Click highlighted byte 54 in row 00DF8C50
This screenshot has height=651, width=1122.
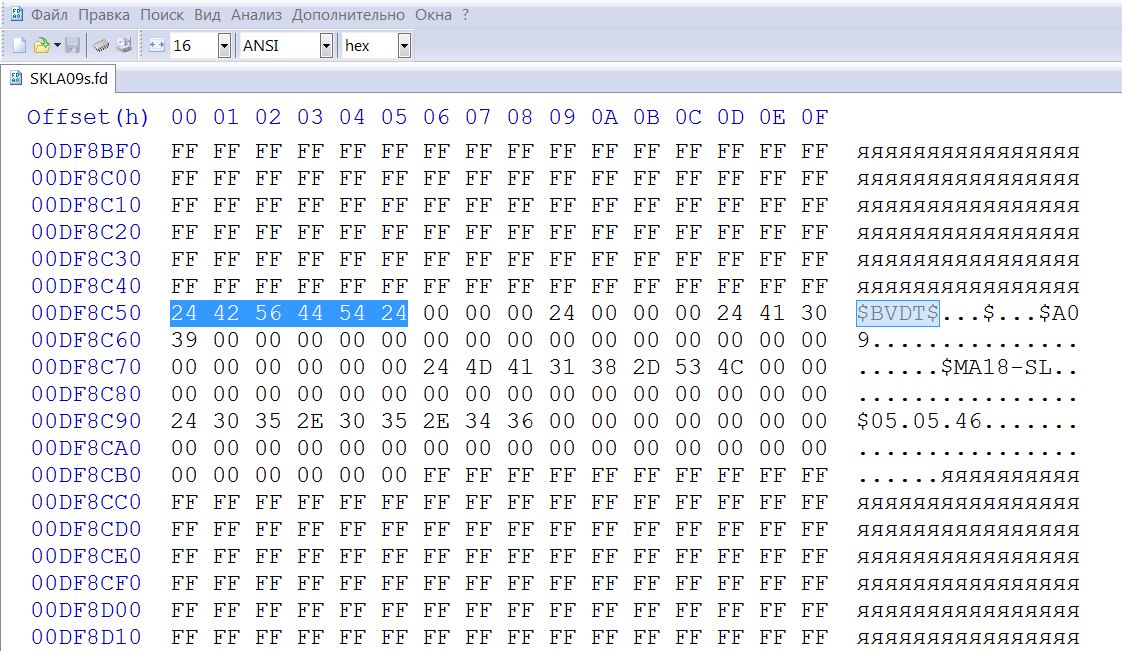click(x=352, y=313)
